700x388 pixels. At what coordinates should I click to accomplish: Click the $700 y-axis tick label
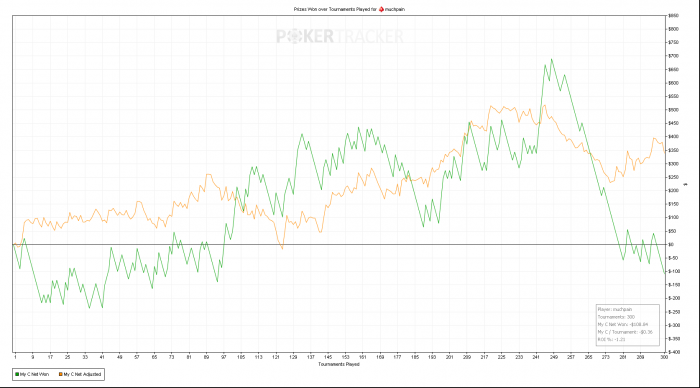point(673,56)
